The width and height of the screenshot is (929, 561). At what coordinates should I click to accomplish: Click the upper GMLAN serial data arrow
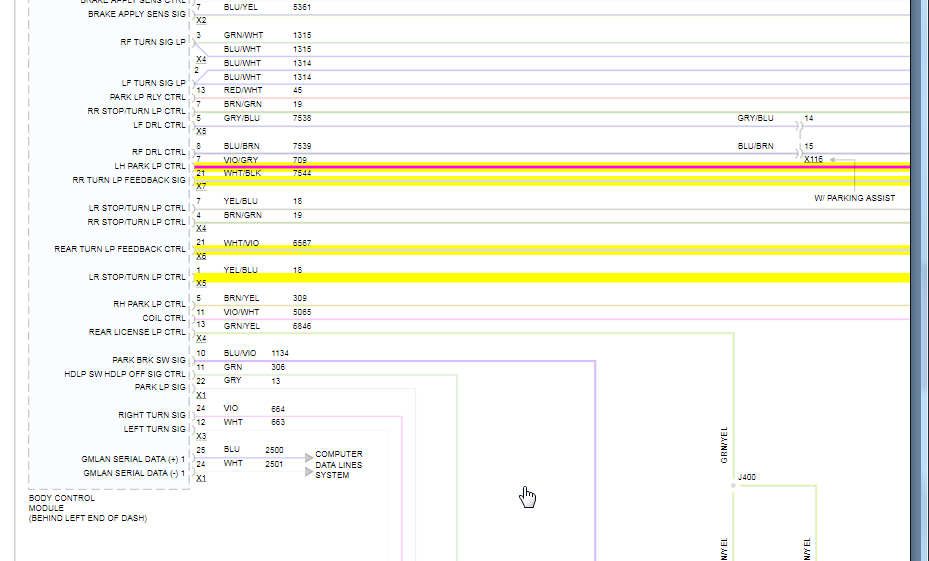pos(309,458)
